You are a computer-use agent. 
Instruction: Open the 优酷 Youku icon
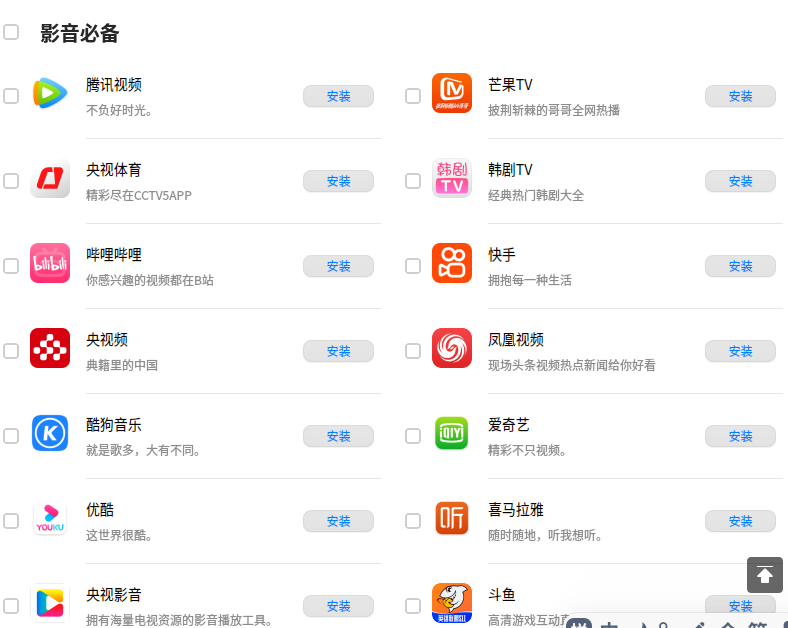(50, 518)
